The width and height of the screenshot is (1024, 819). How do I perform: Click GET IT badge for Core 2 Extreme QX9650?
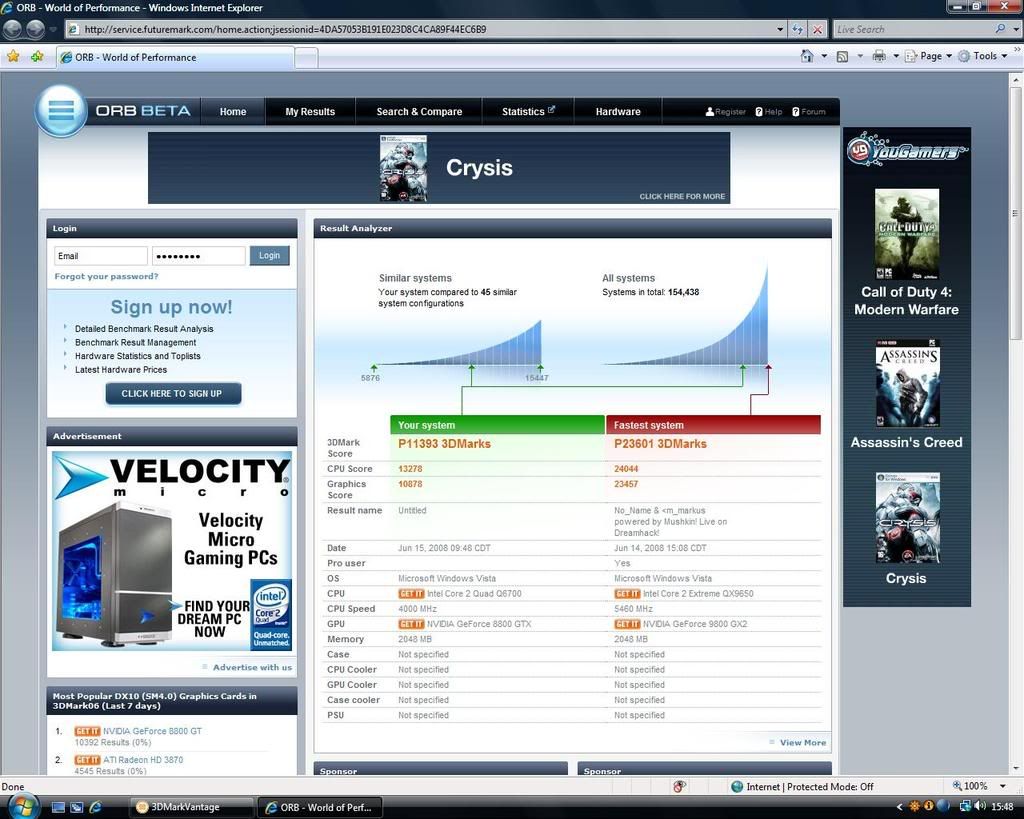point(627,594)
